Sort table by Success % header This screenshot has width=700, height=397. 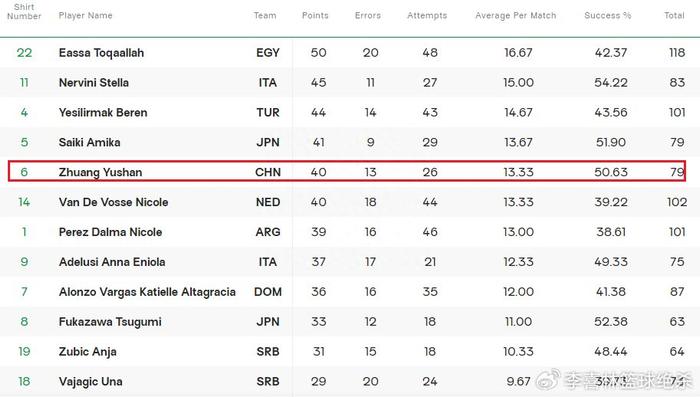click(x=608, y=16)
